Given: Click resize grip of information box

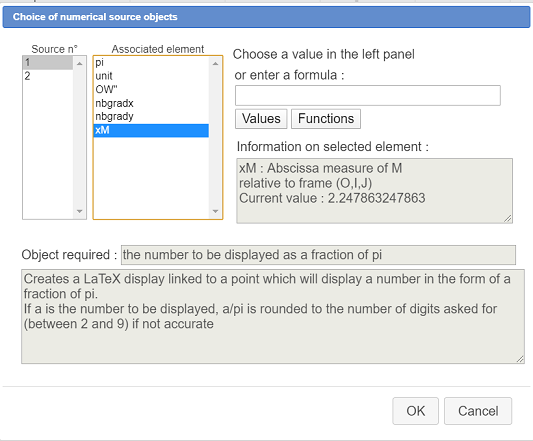Looking at the screenshot, I should tap(508, 218).
